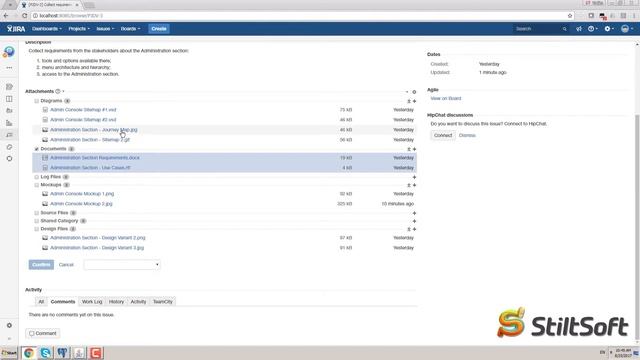The width and height of the screenshot is (640, 360).
Task: Click the Create button in header
Action: point(159,29)
